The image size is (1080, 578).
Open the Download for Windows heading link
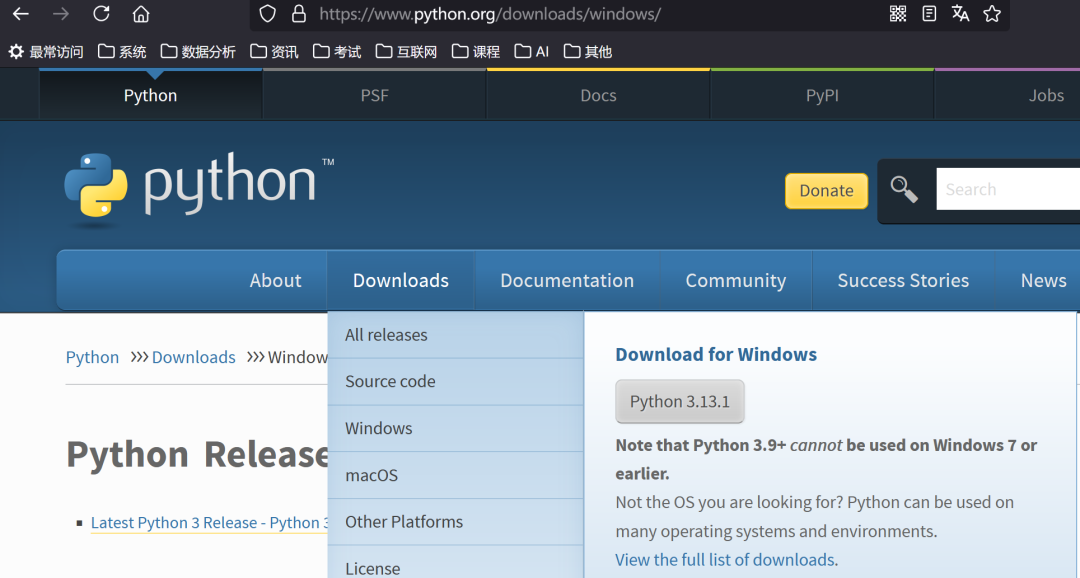pyautogui.click(x=716, y=355)
